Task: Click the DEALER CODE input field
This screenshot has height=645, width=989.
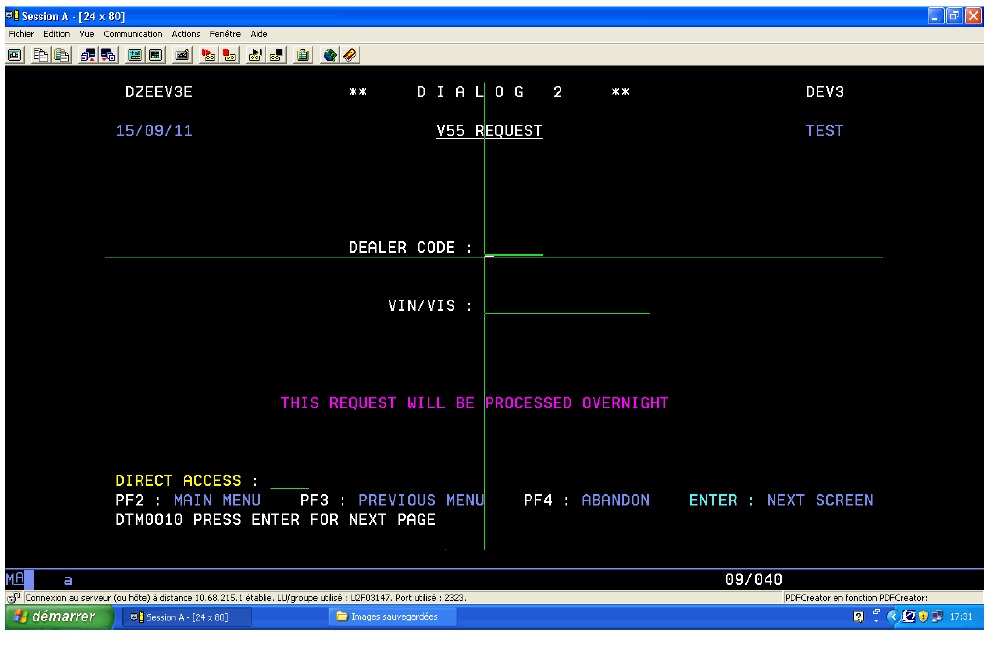Action: click(x=514, y=248)
